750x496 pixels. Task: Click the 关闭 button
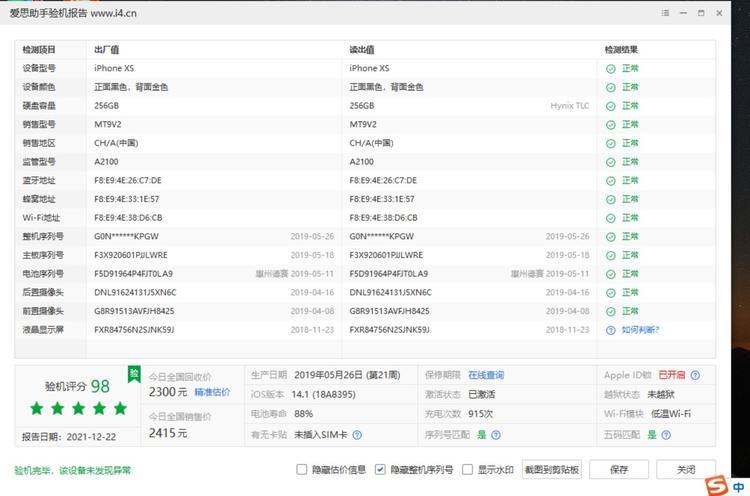pyautogui.click(x=685, y=469)
